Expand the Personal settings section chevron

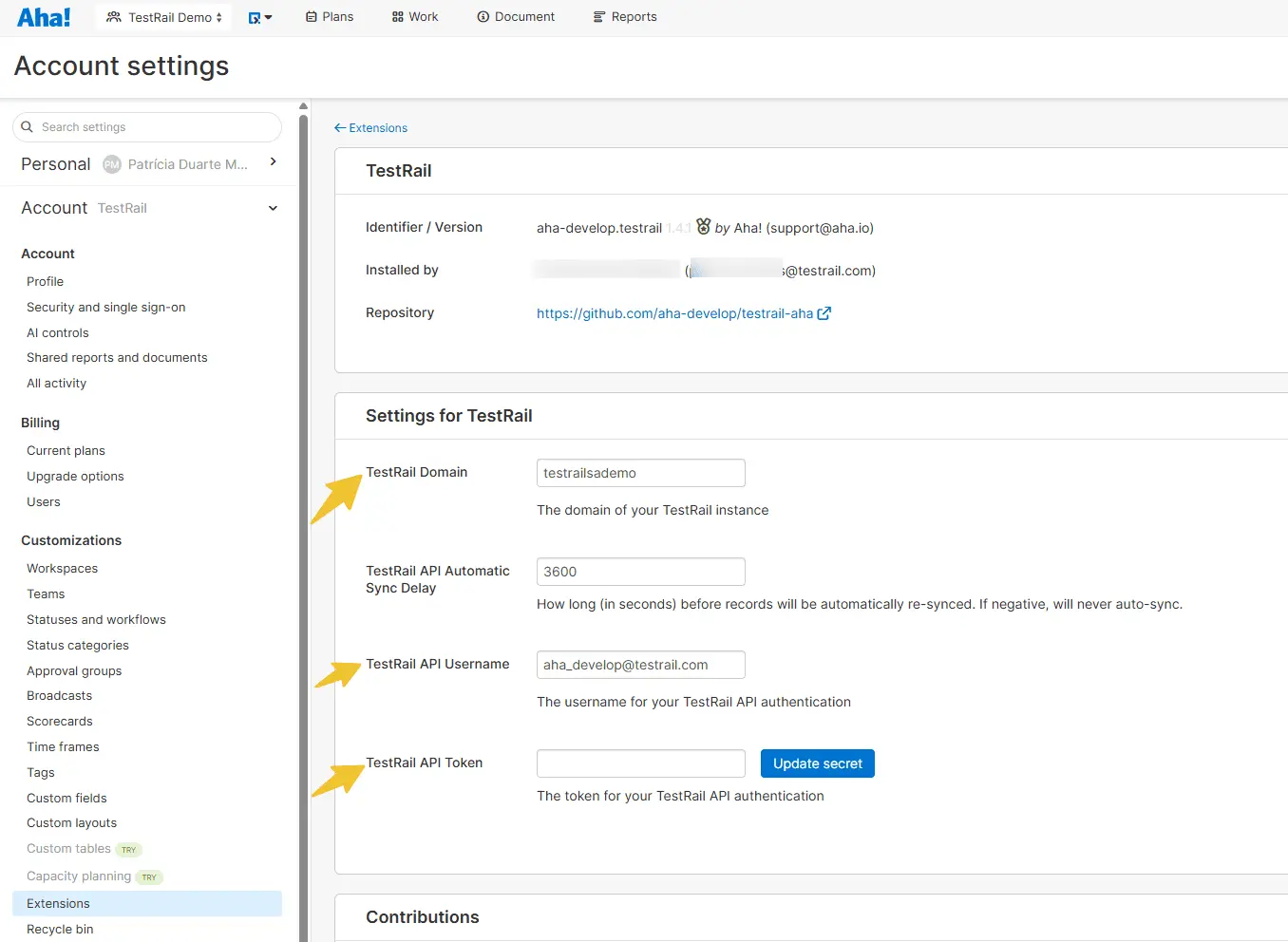[x=274, y=162]
